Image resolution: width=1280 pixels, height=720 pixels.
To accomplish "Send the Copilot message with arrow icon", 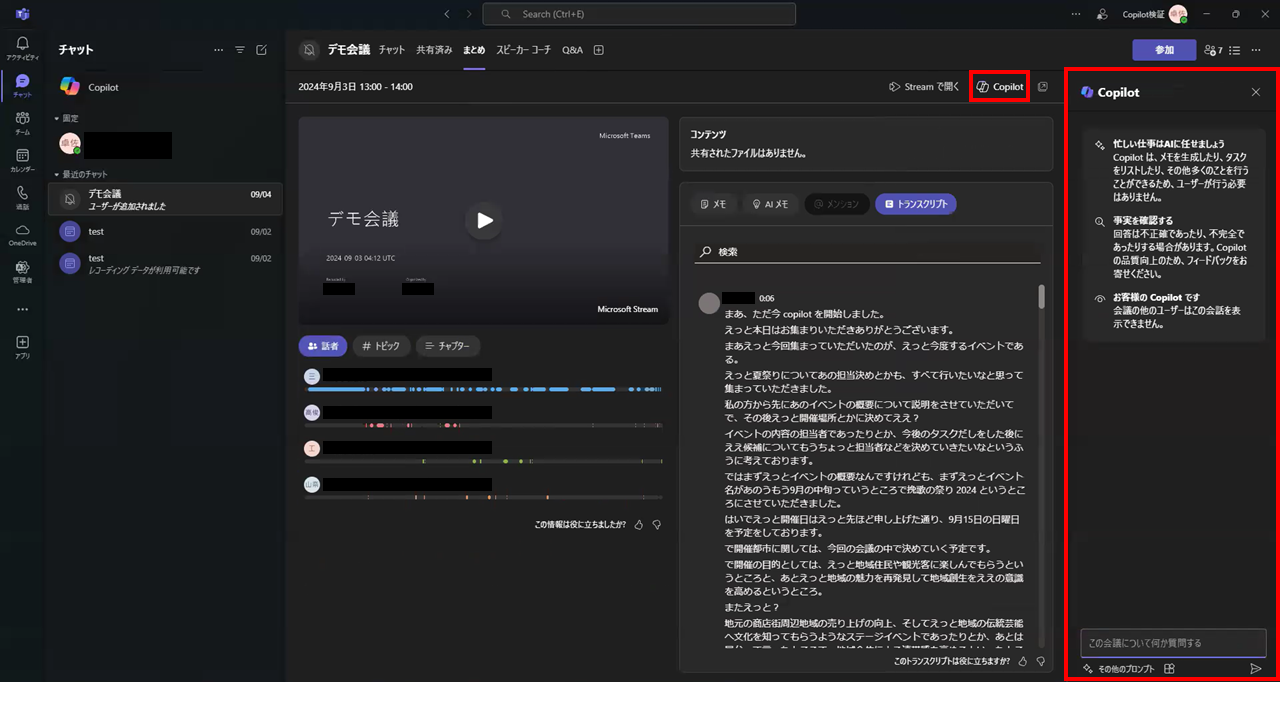I will point(1256,669).
